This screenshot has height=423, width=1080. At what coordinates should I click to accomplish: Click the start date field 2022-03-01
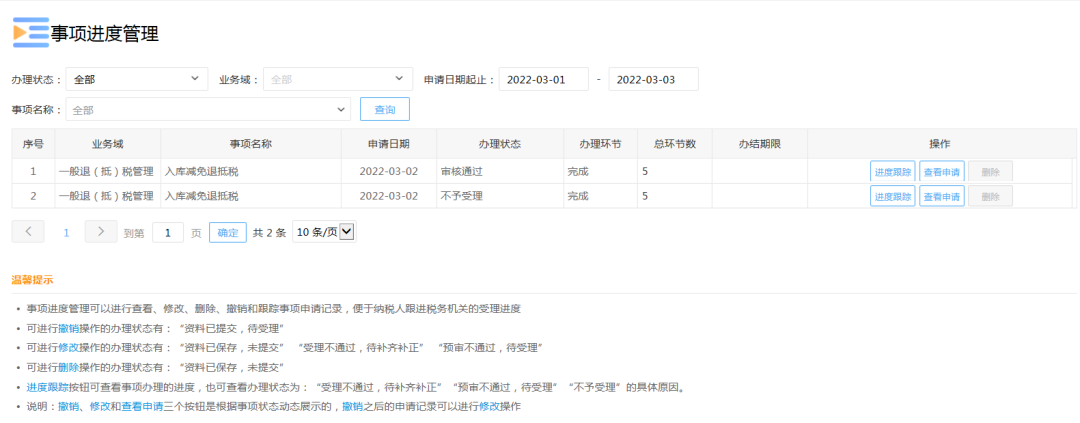click(x=543, y=79)
